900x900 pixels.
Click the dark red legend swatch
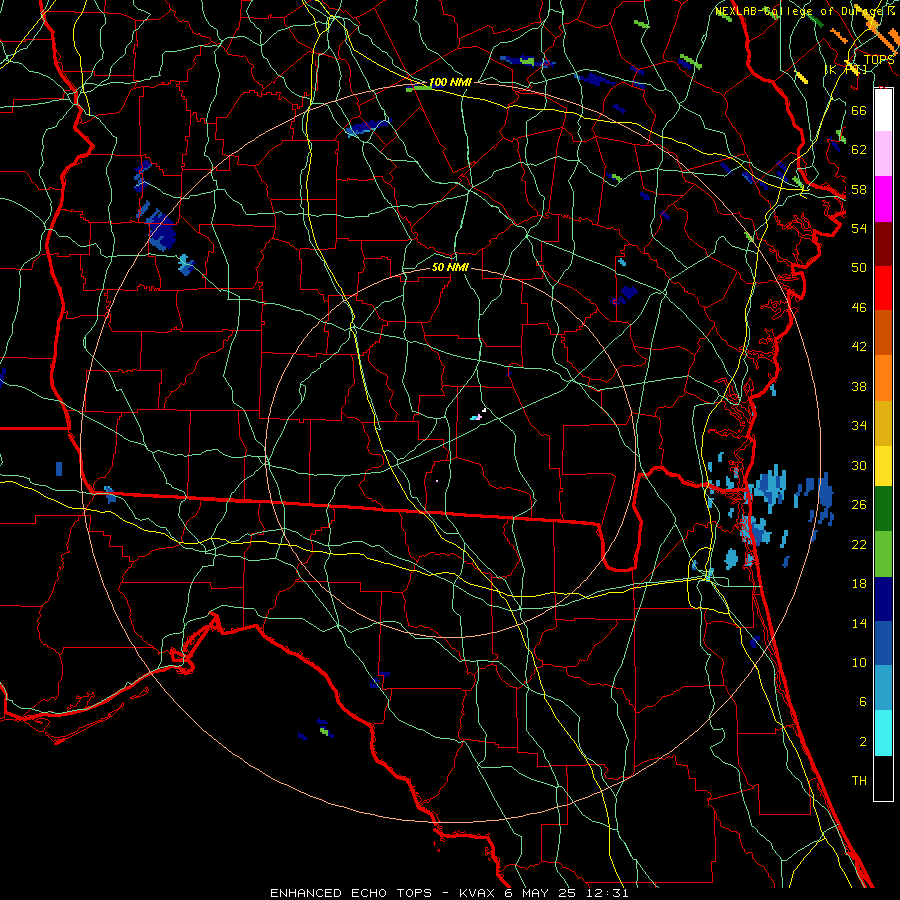click(883, 244)
